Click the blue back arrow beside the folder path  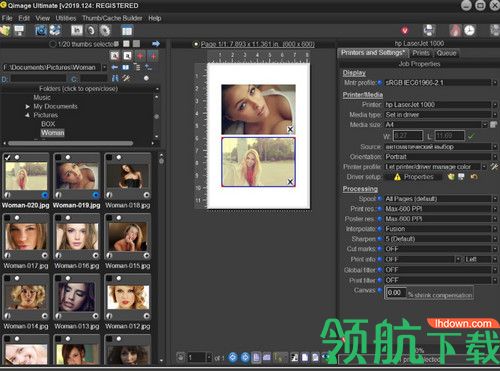[114, 68]
